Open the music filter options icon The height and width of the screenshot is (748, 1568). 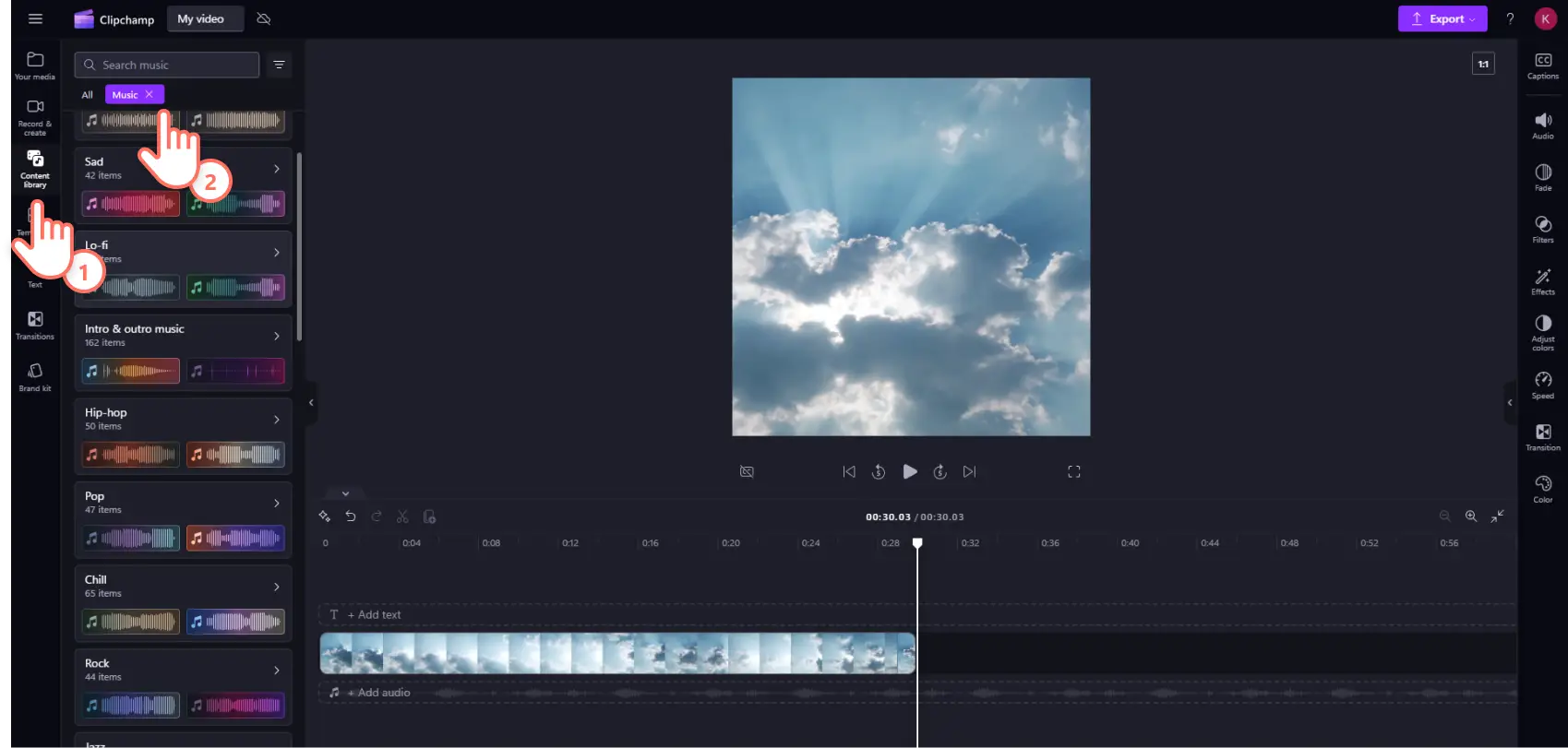[x=279, y=65]
